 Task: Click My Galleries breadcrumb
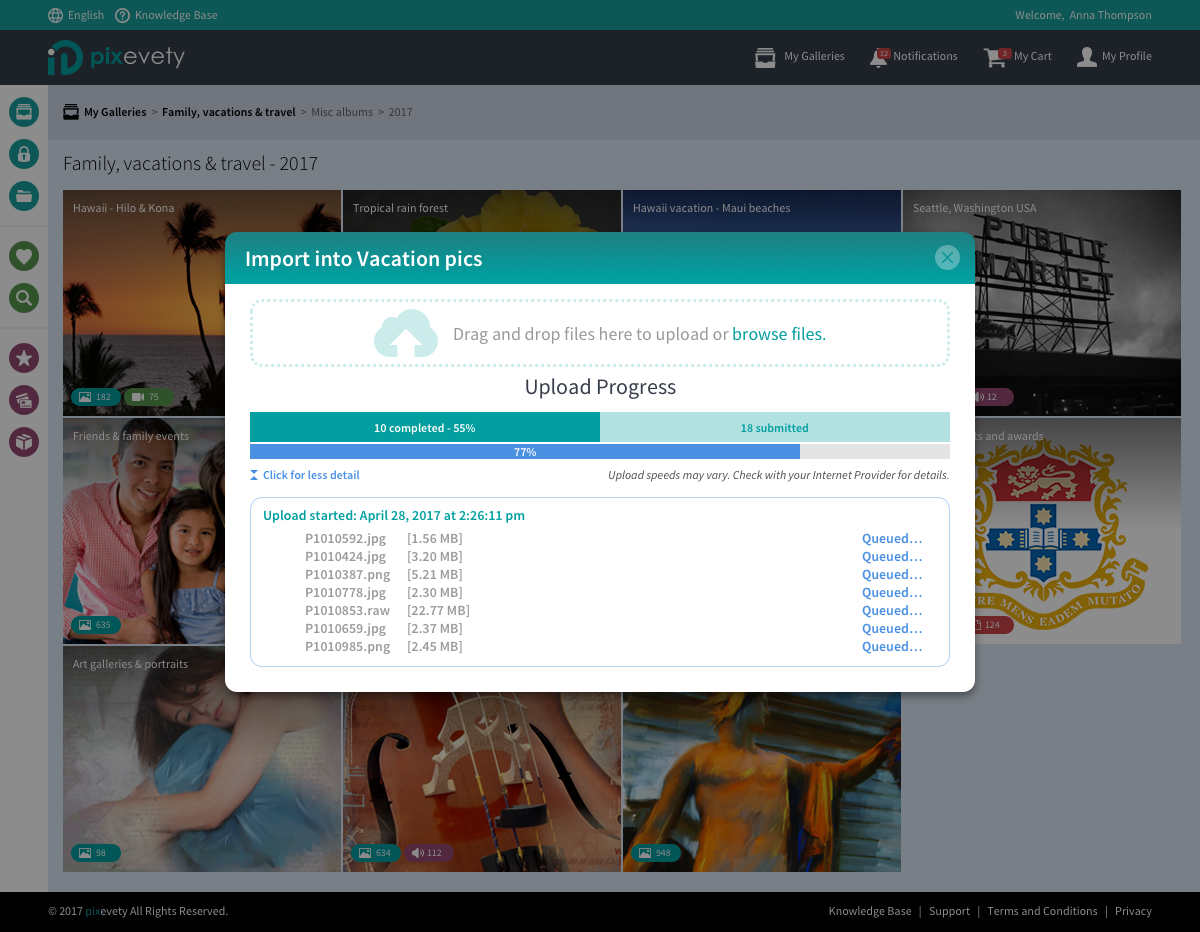point(115,112)
